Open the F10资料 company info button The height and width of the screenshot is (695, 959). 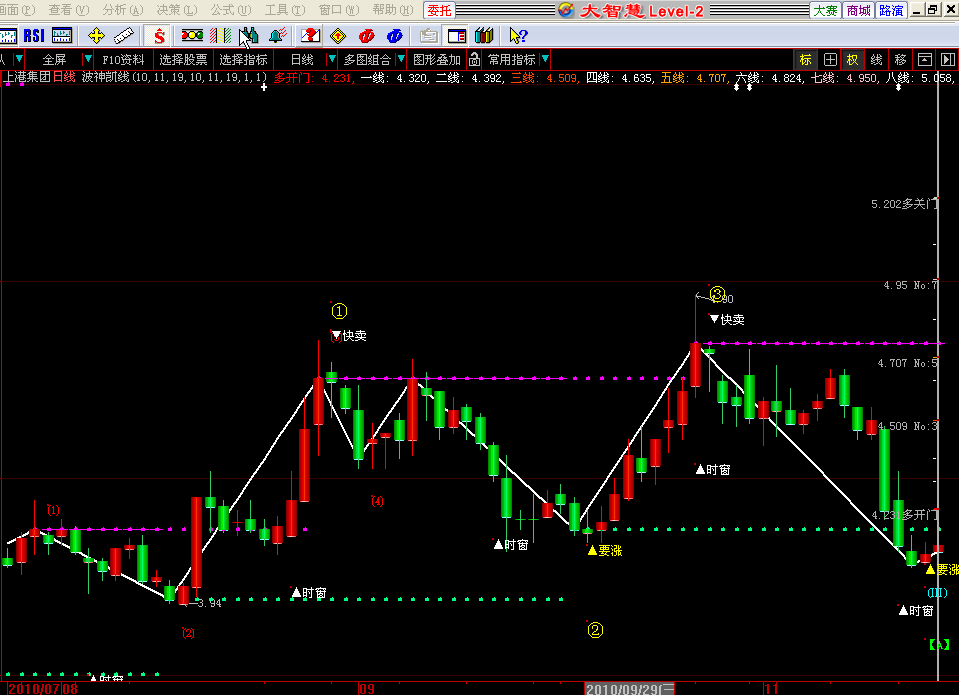123,59
